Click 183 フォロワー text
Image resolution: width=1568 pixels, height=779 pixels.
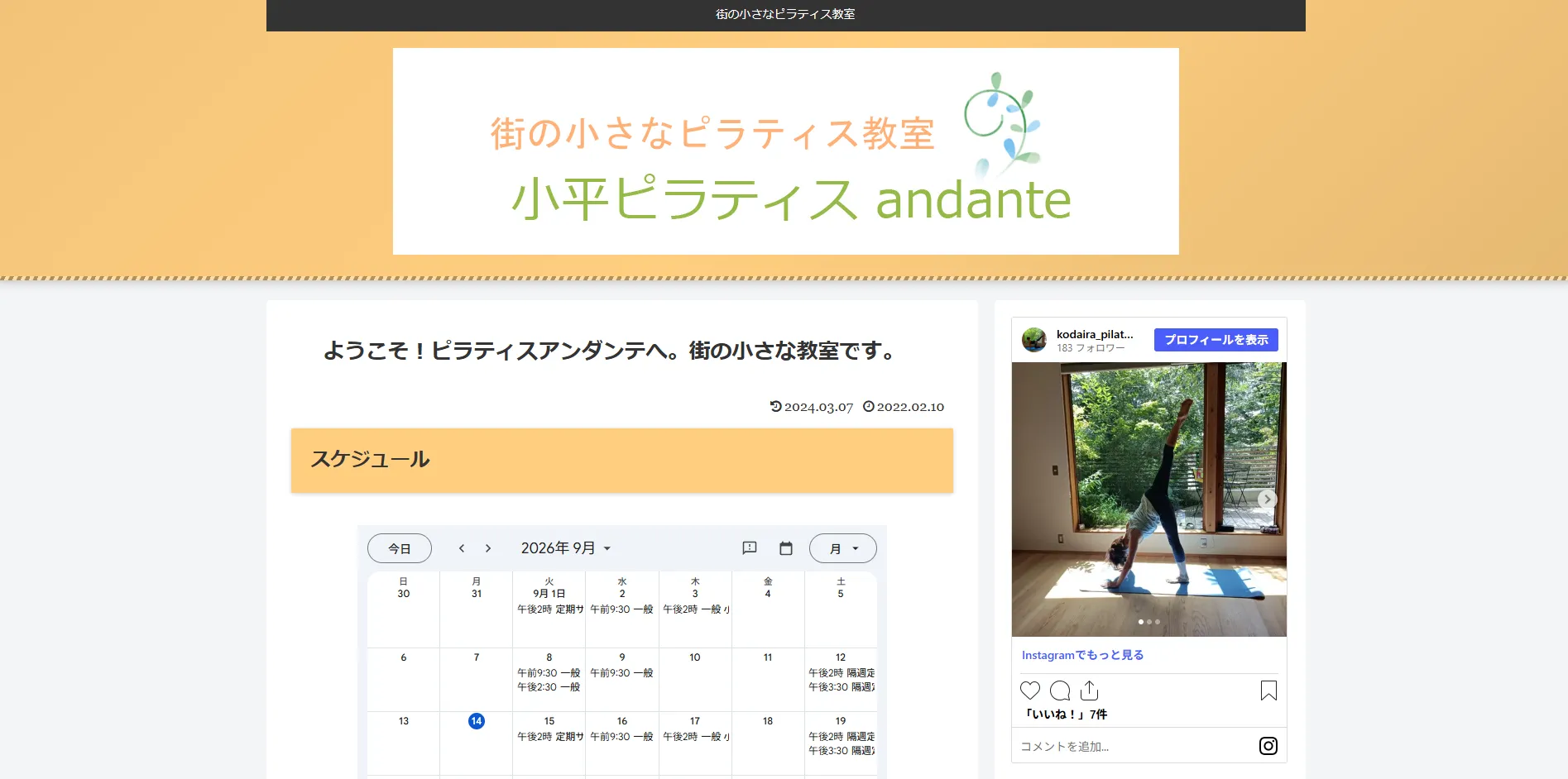tap(1091, 348)
